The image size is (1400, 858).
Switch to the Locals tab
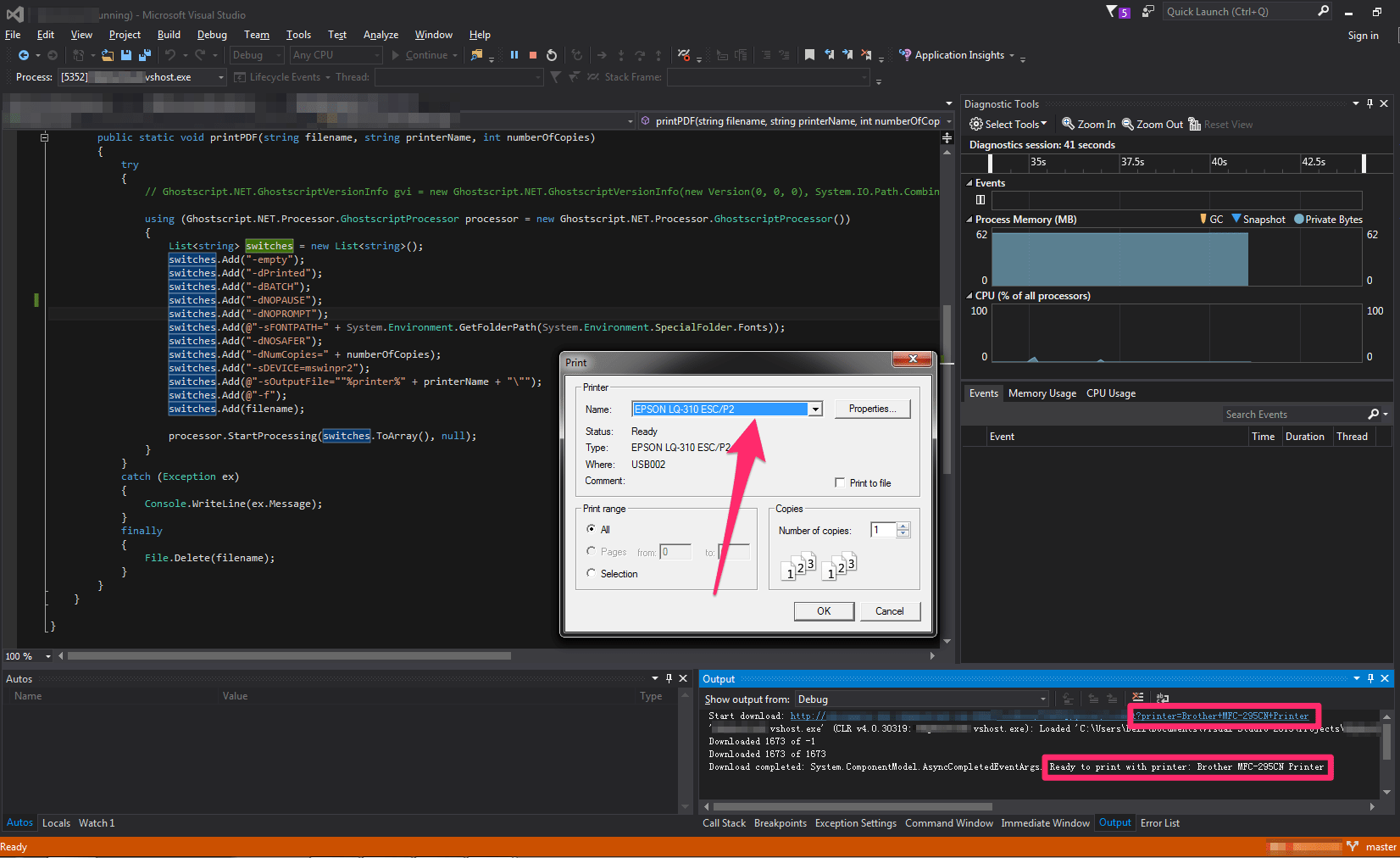tap(56, 823)
